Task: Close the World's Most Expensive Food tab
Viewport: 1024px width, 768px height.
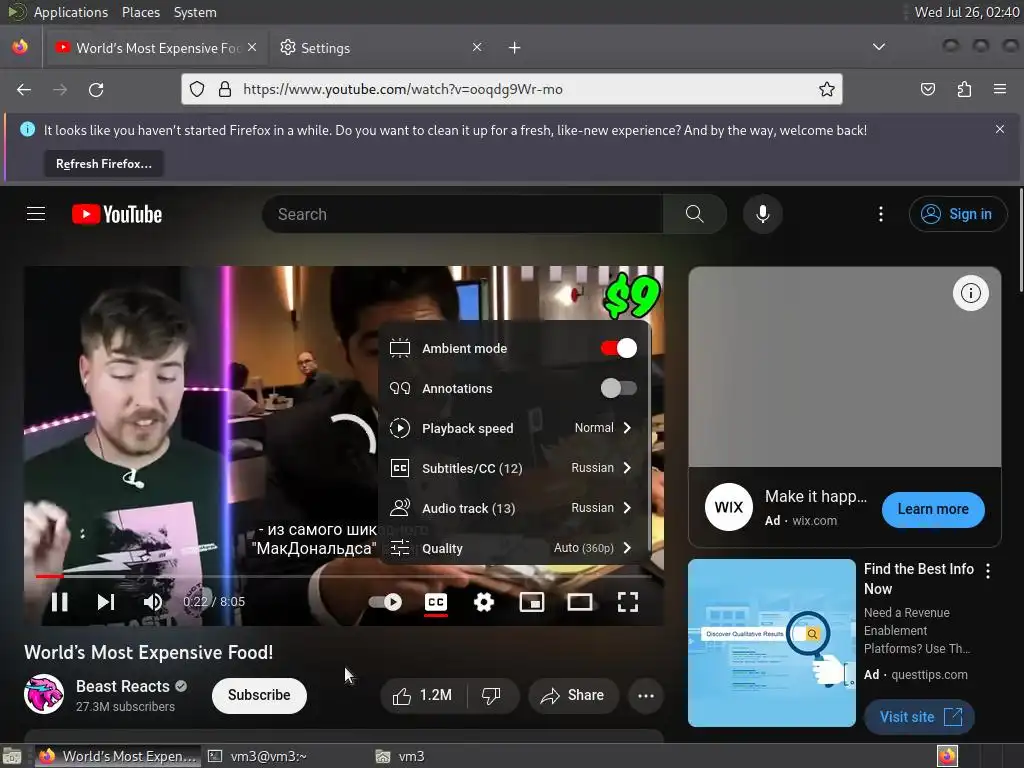Action: click(x=252, y=48)
